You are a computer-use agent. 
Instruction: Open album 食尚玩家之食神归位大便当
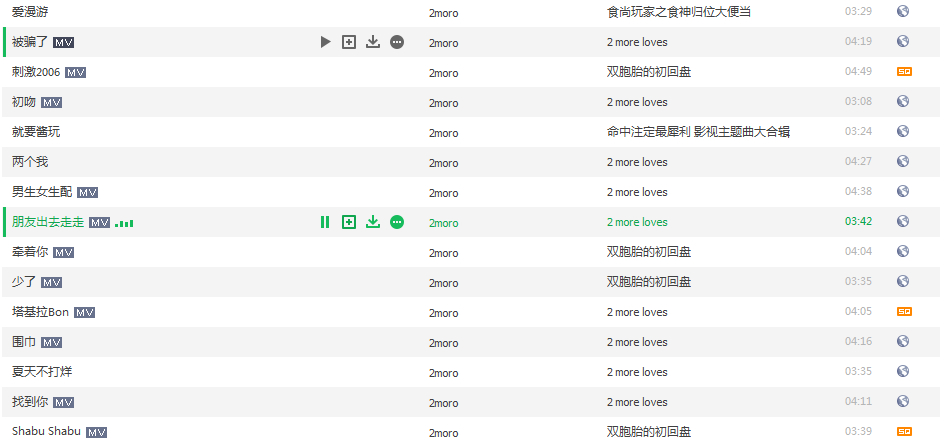pos(679,12)
